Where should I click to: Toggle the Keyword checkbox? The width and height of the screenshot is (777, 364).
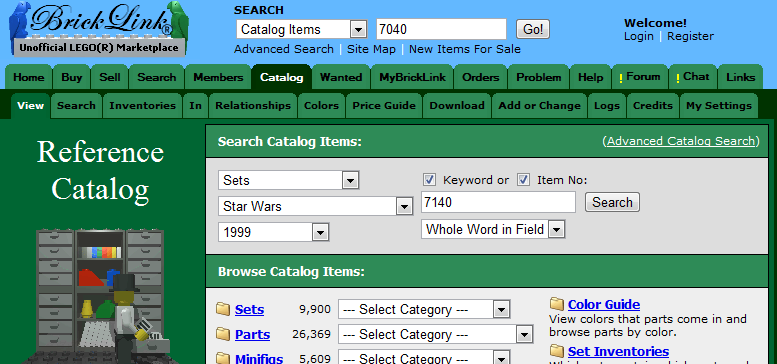click(430, 179)
